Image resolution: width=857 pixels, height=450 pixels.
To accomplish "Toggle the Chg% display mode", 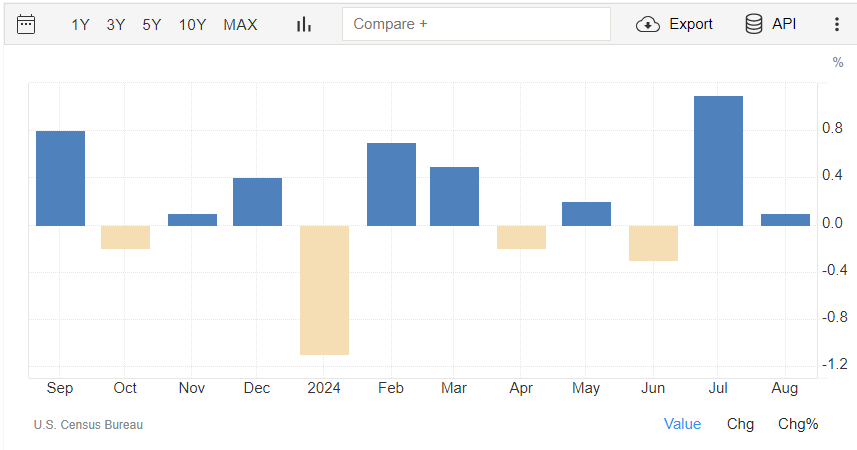I will [798, 424].
